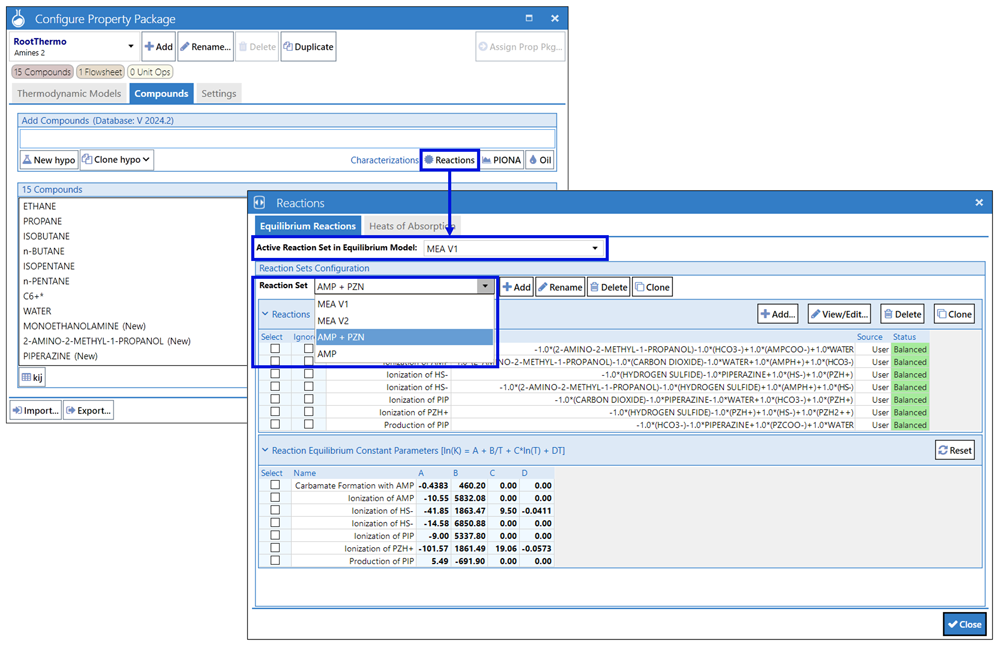
Task: Click the View/Edit reactions button
Action: (839, 314)
